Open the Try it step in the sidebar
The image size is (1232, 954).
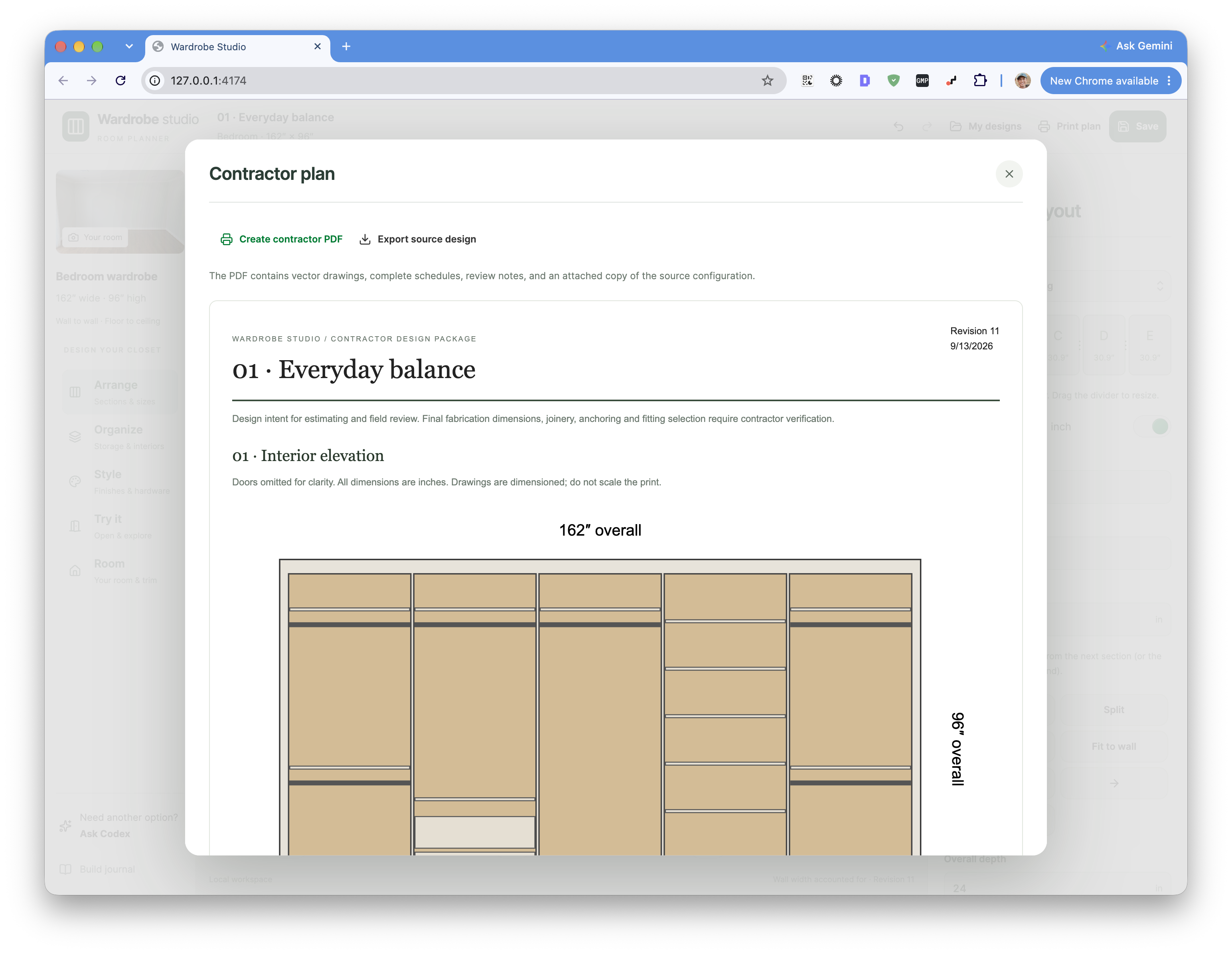click(121, 526)
